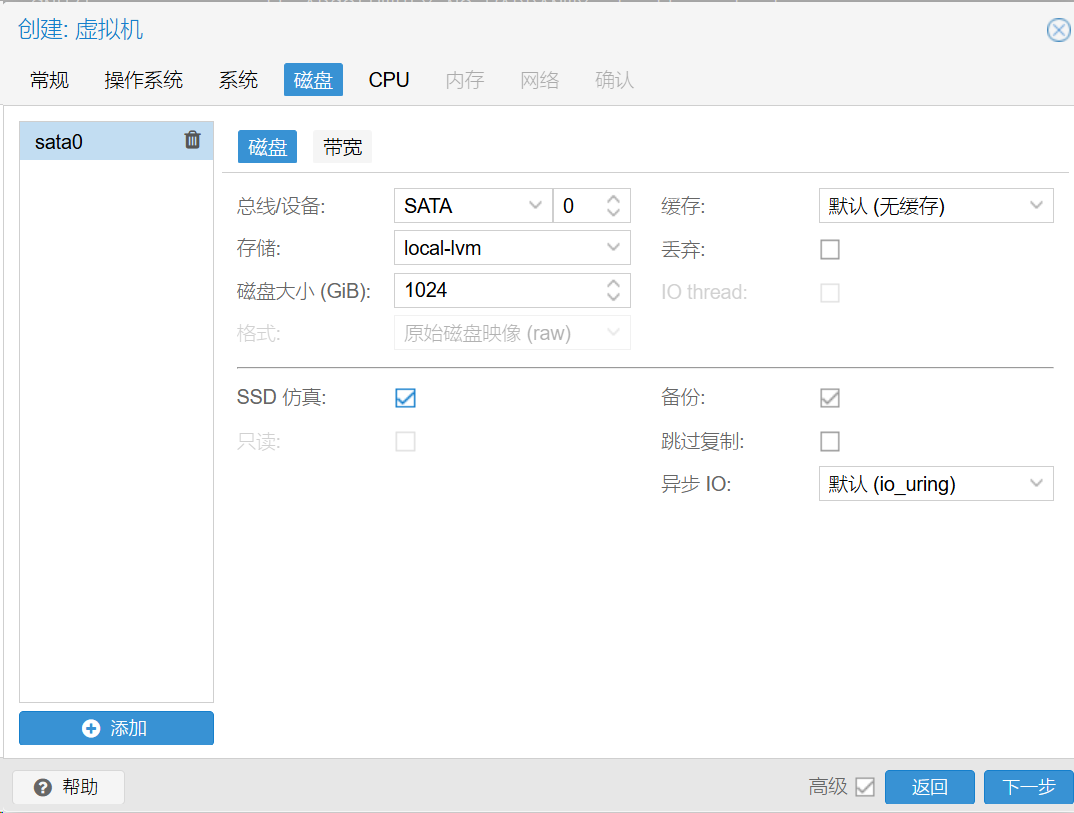Click the Add (添加) disk button
This screenshot has width=1074, height=813.
pos(116,728)
